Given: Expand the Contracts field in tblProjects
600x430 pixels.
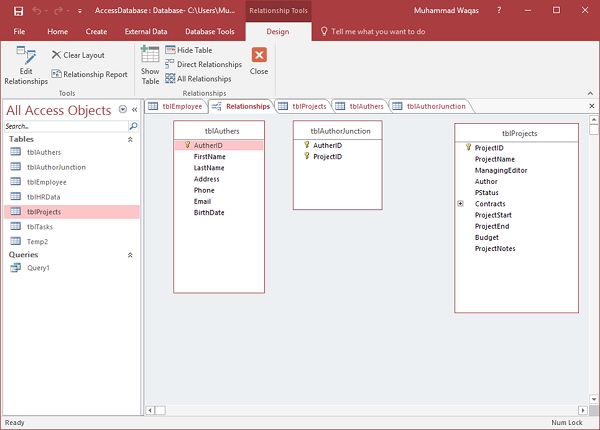Looking at the screenshot, I should pos(460,203).
